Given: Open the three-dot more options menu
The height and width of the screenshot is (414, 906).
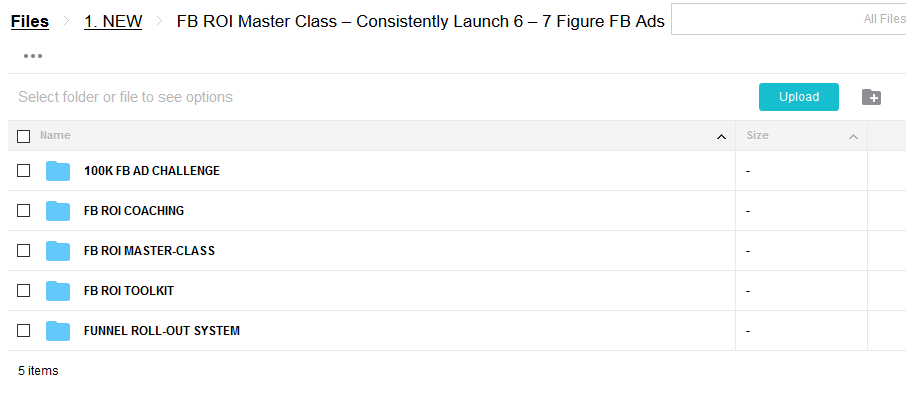Looking at the screenshot, I should (x=33, y=56).
